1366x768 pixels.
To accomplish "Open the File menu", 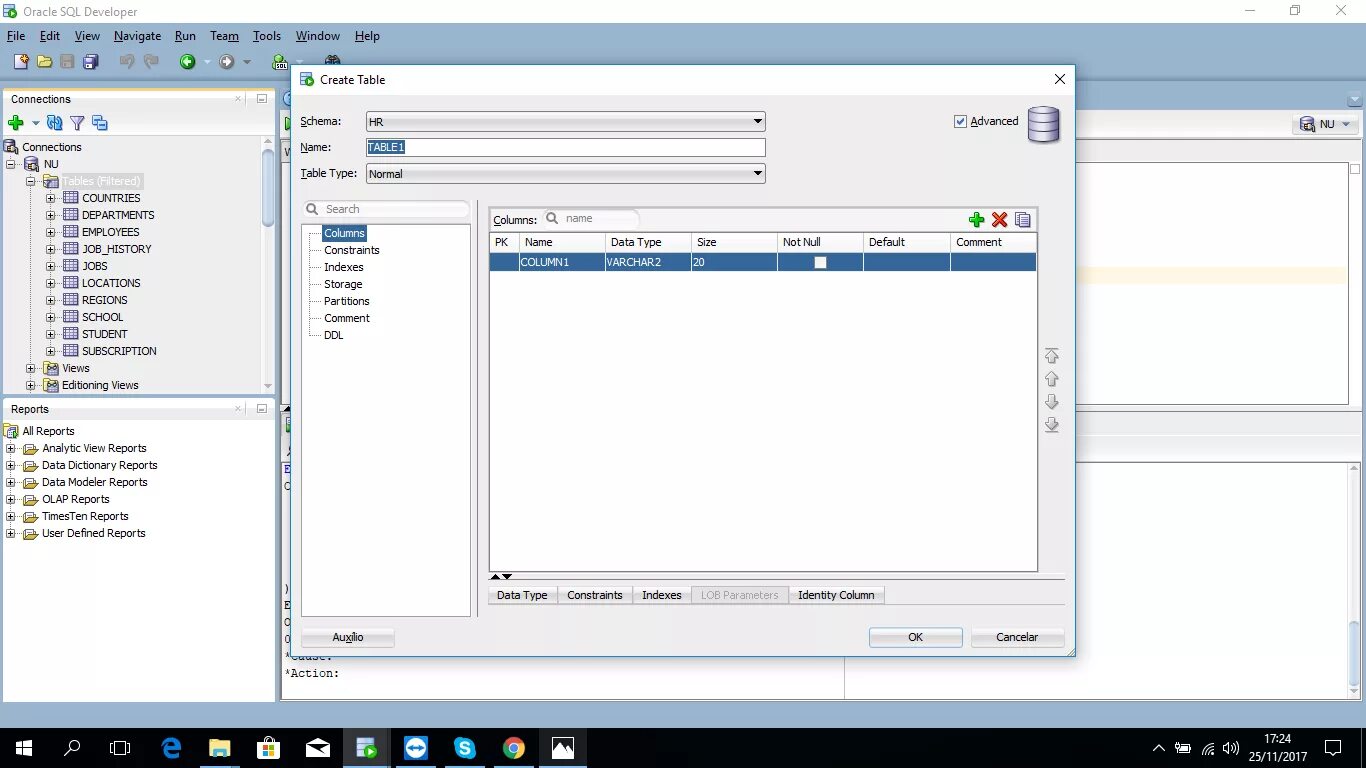I will coord(16,36).
